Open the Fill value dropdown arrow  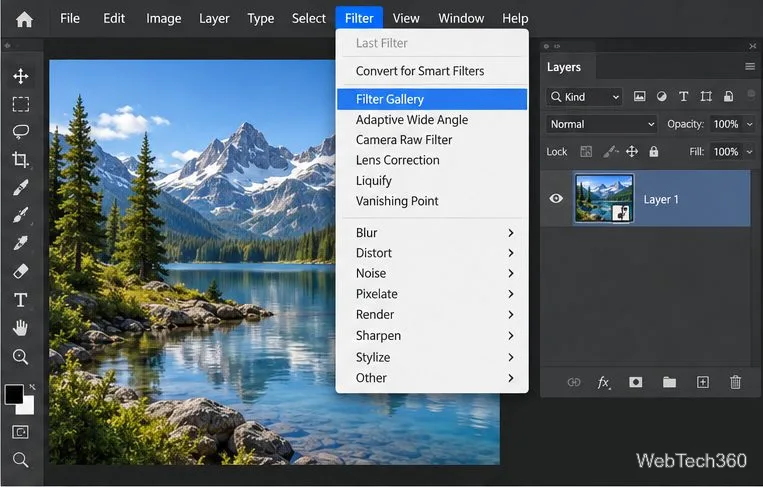749,152
